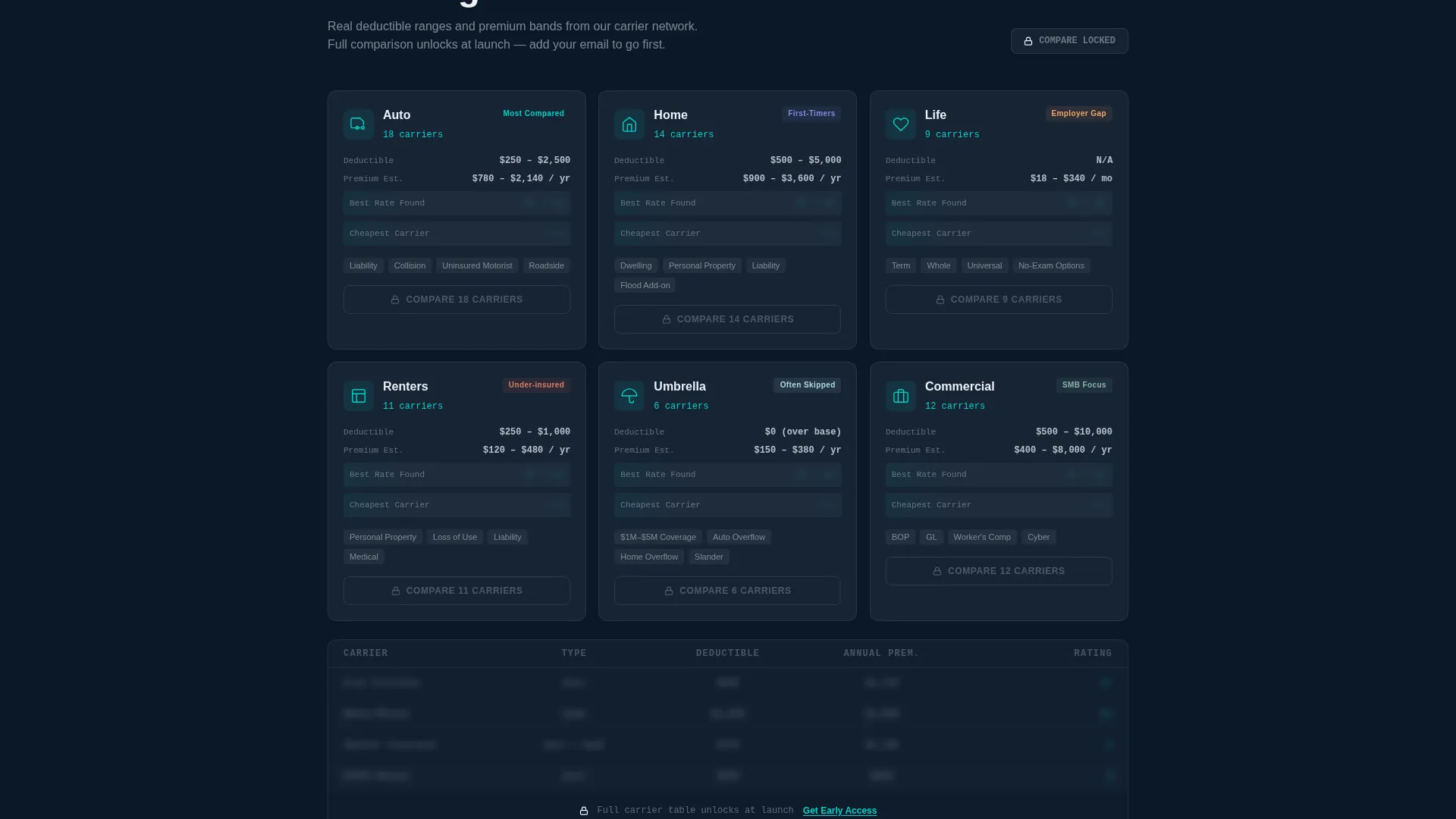Click the Deductible column header in table
Screen dimensions: 1456x819
727,654
